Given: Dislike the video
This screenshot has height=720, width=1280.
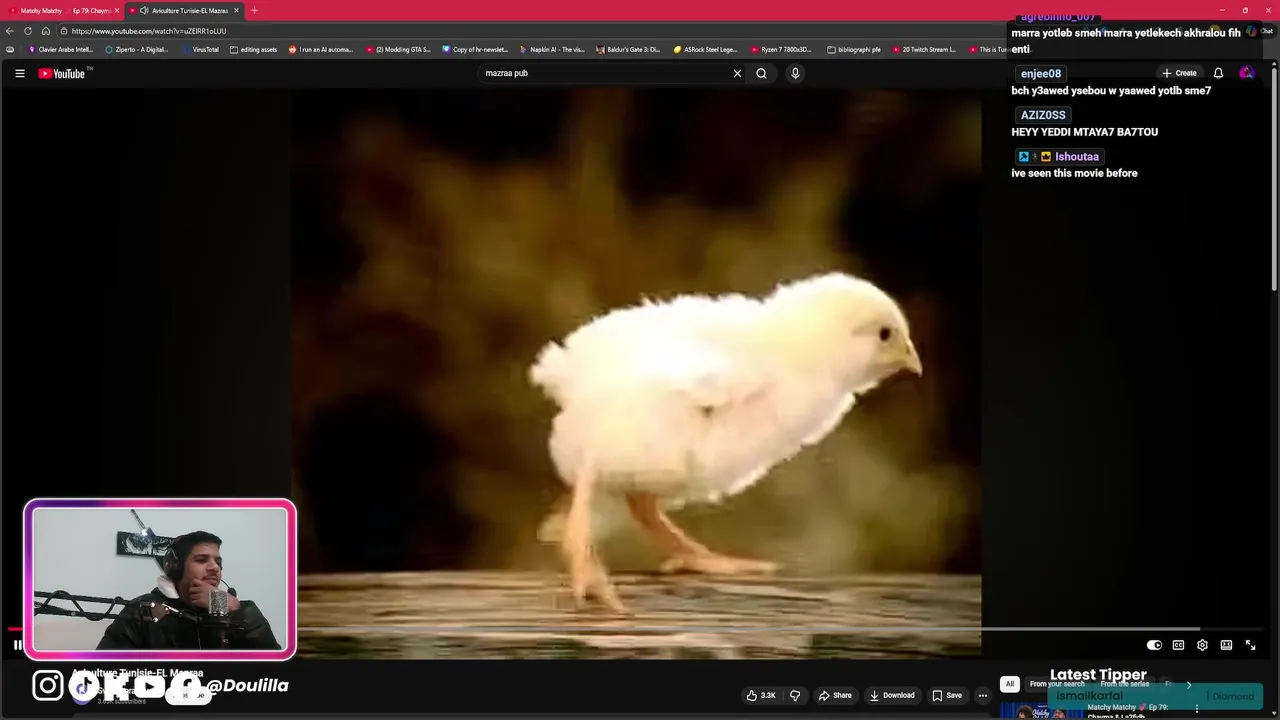Looking at the screenshot, I should click(x=795, y=695).
